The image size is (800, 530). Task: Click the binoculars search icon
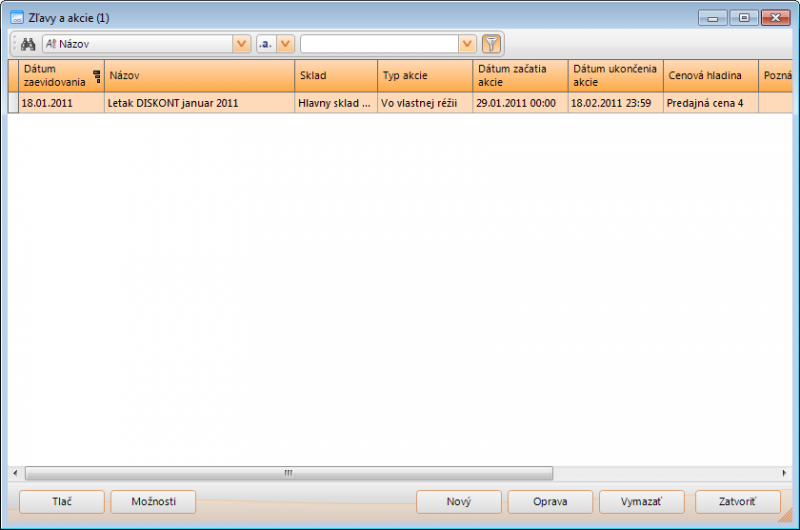point(28,44)
